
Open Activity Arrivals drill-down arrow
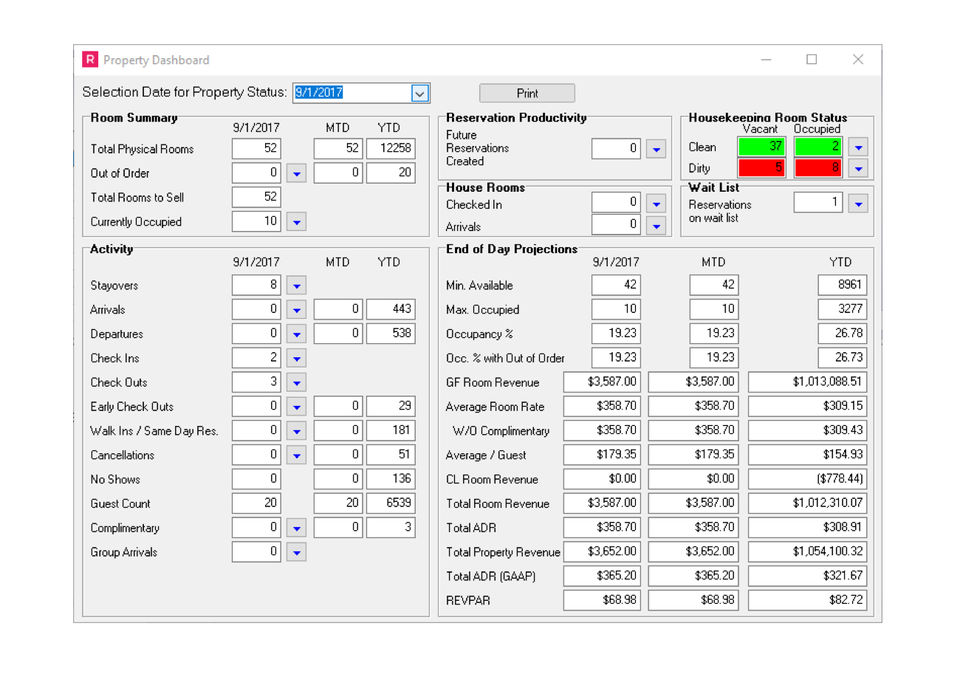(x=296, y=310)
